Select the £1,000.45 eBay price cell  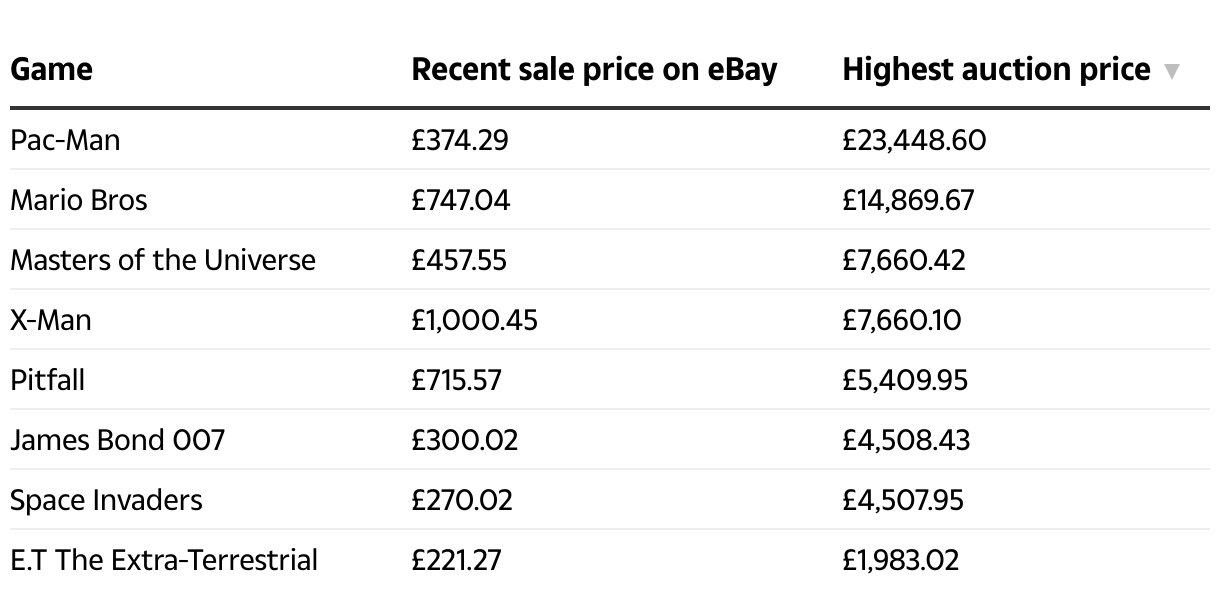pyautogui.click(x=474, y=320)
